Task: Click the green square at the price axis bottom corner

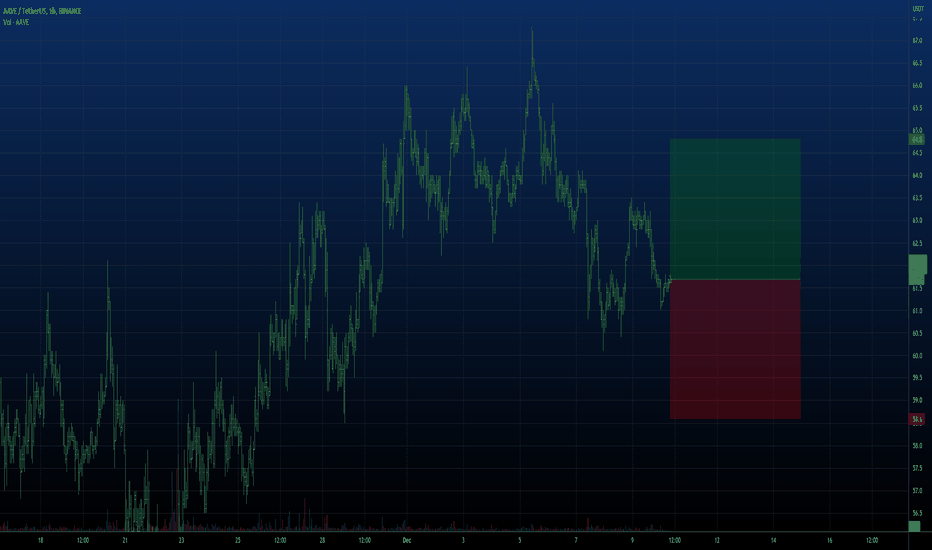Action: click(914, 526)
